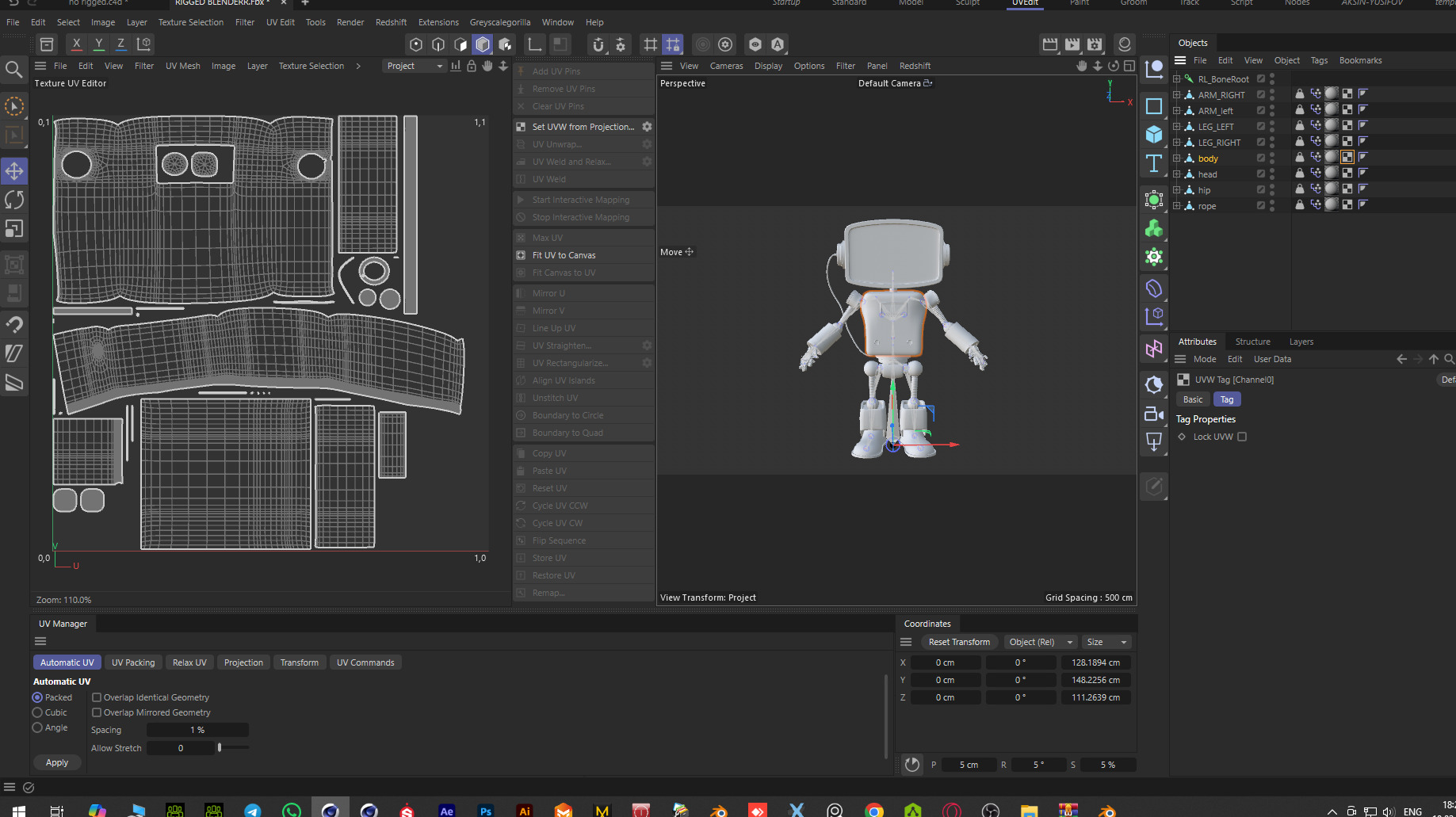1456x817 pixels.
Task: Add a Text spline object icon
Action: coord(1154,164)
